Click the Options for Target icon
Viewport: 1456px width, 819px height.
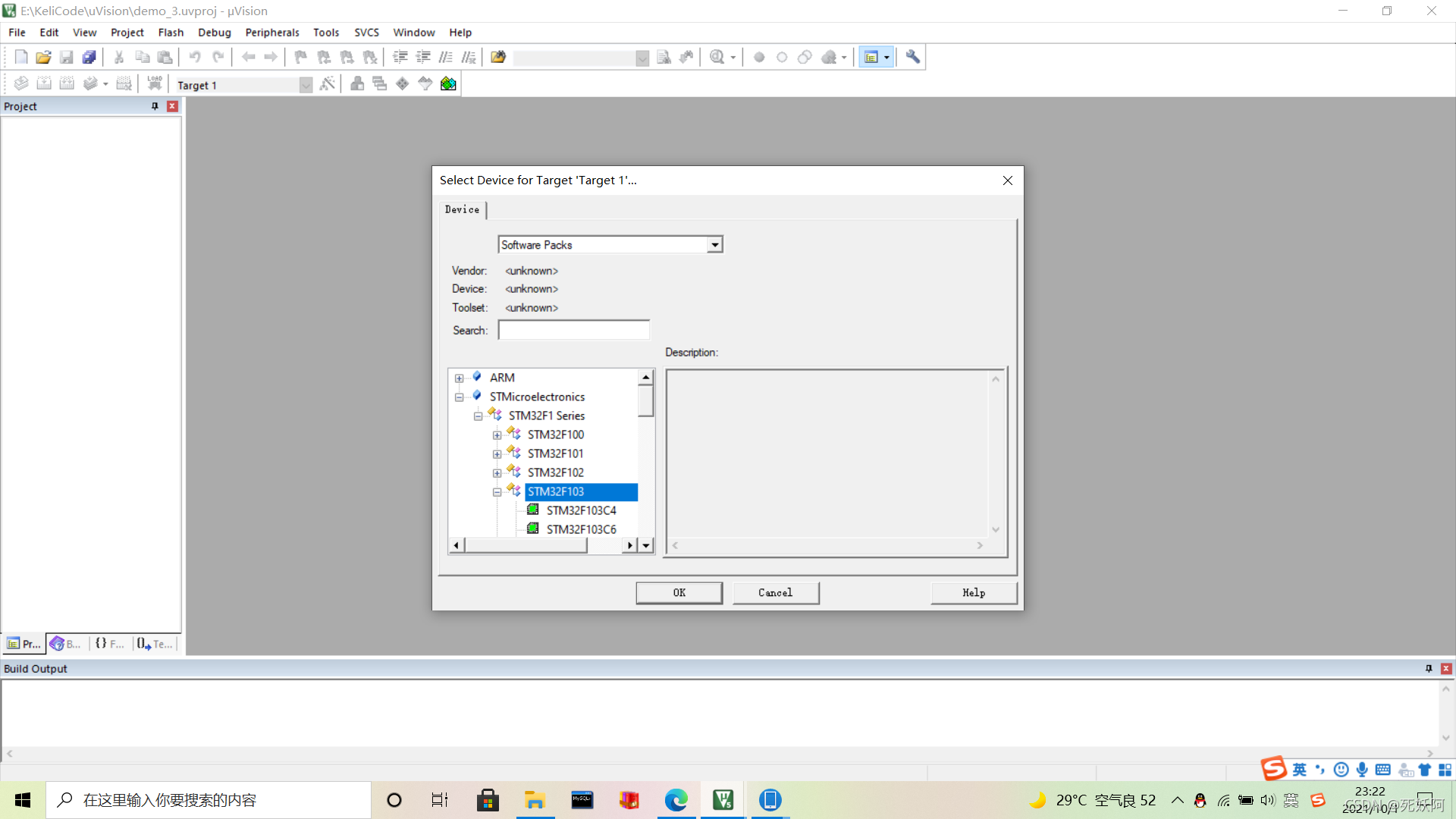pyautogui.click(x=327, y=84)
